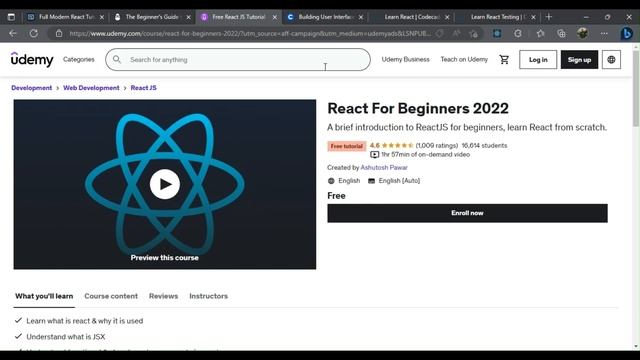This screenshot has width=640, height=360.
Task: Select the What you'll learn tab
Action: click(44, 296)
